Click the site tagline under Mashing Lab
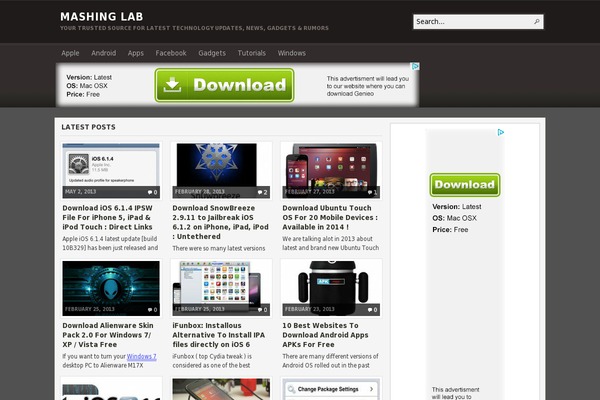 [194, 28]
